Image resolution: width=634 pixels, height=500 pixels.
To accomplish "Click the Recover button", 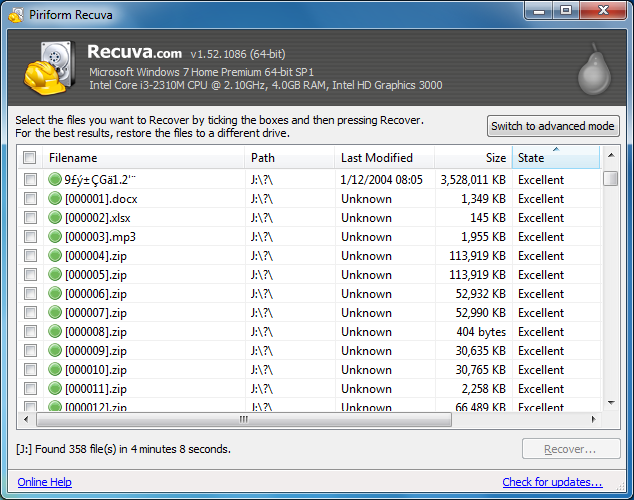I will pos(571,449).
